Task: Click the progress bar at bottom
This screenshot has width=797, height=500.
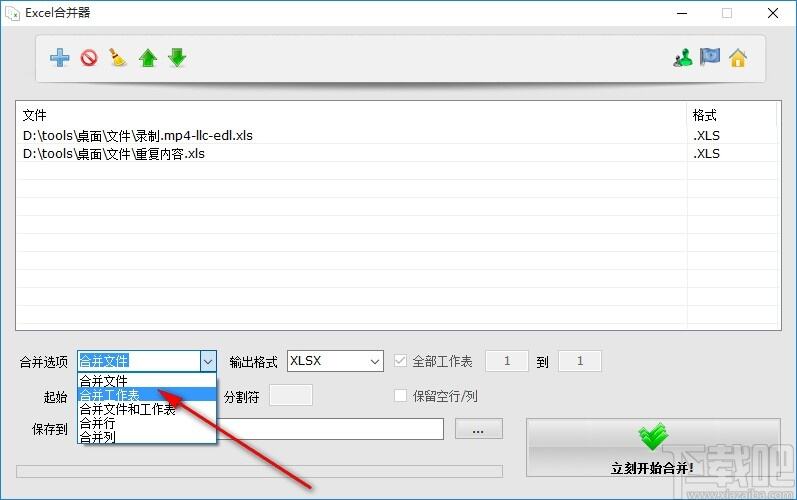Action: pos(259,471)
